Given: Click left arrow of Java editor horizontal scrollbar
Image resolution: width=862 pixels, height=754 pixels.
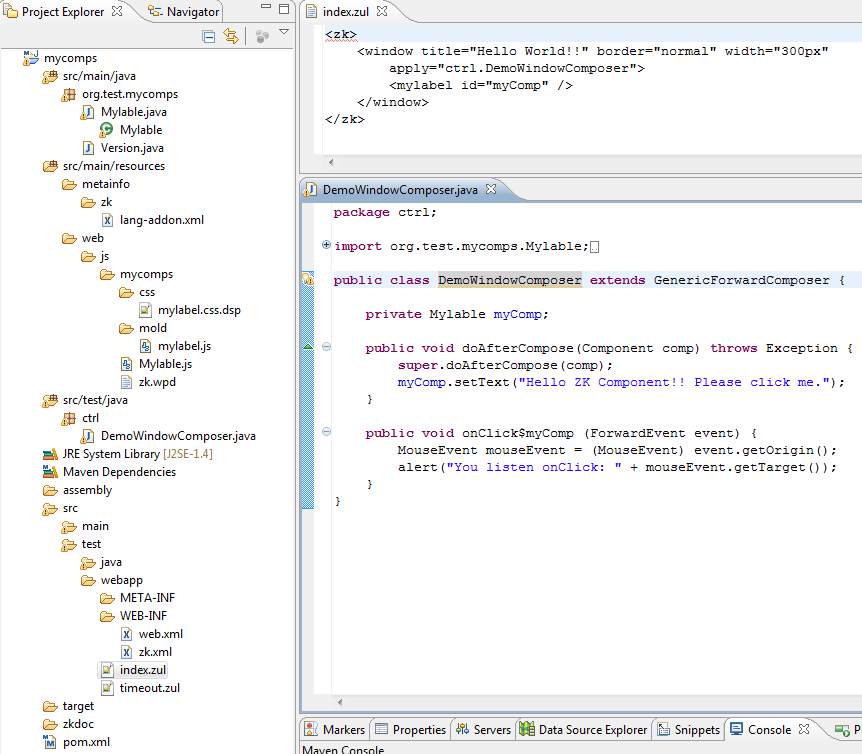Looking at the screenshot, I should click(x=340, y=702).
